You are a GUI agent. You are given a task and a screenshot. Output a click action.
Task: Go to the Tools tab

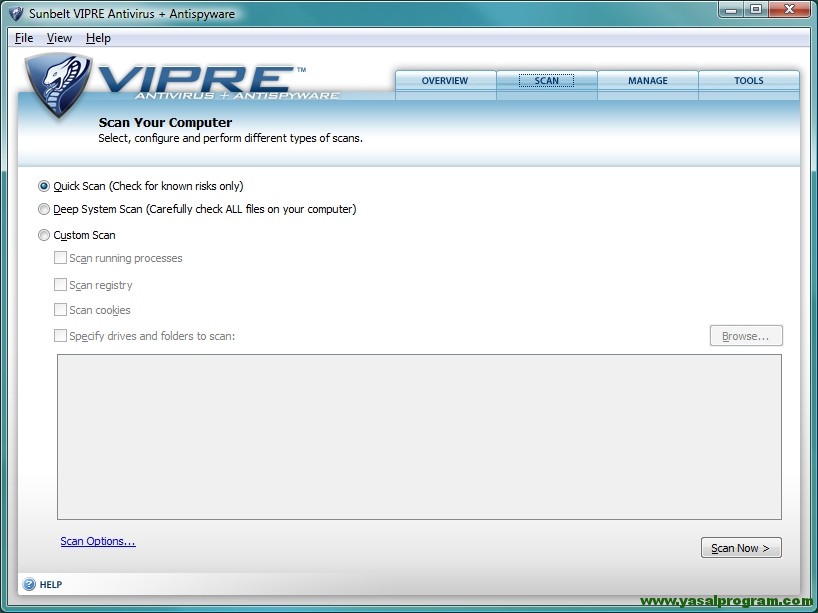coord(748,81)
